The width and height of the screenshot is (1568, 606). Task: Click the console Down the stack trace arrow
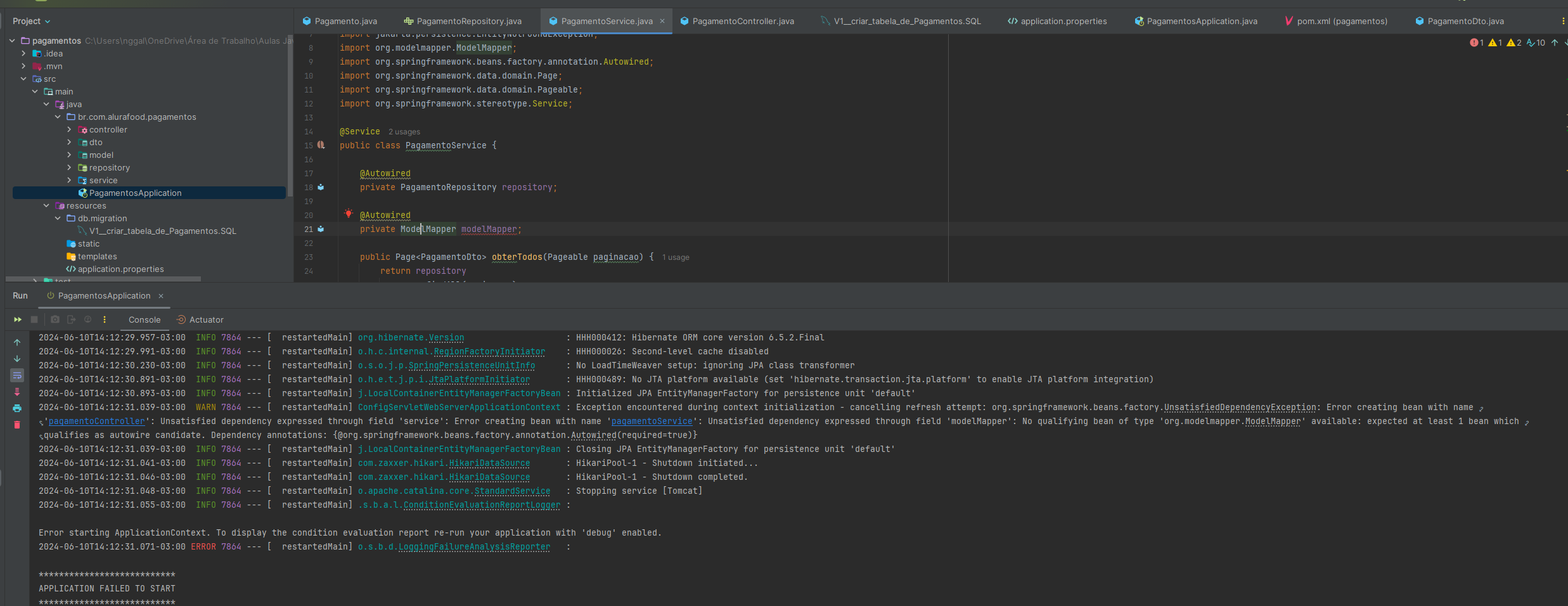click(x=17, y=359)
